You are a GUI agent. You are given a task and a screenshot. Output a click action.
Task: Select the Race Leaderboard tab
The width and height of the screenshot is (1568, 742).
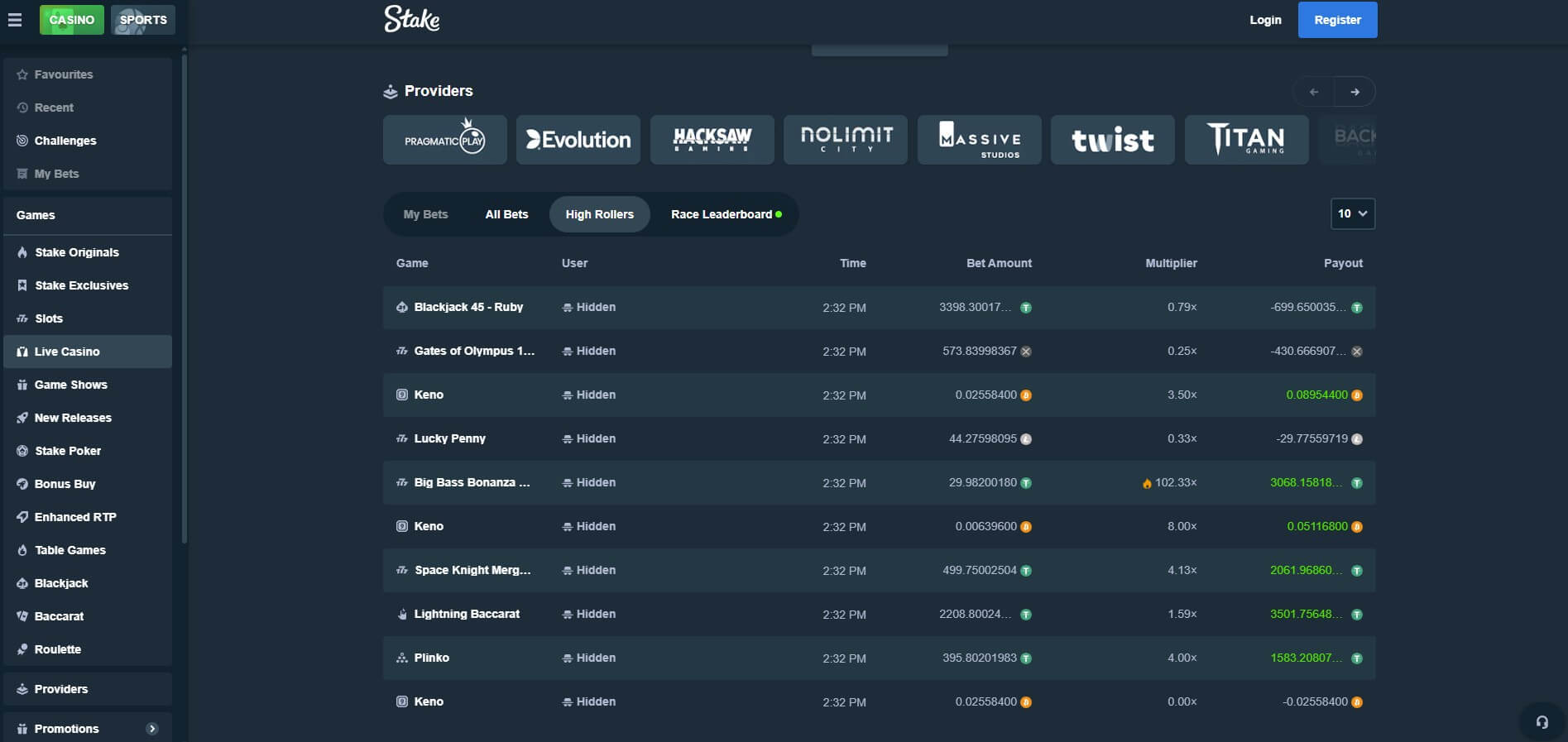(x=726, y=214)
